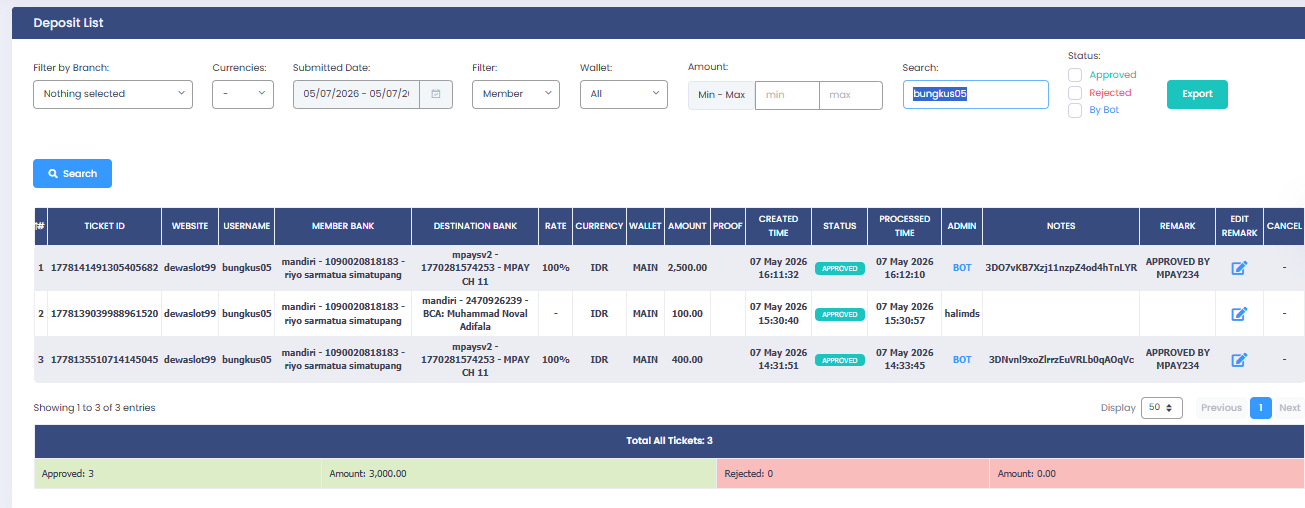The image size is (1305, 508).
Task: Open the Wallet dropdown showing All
Action: click(x=624, y=94)
